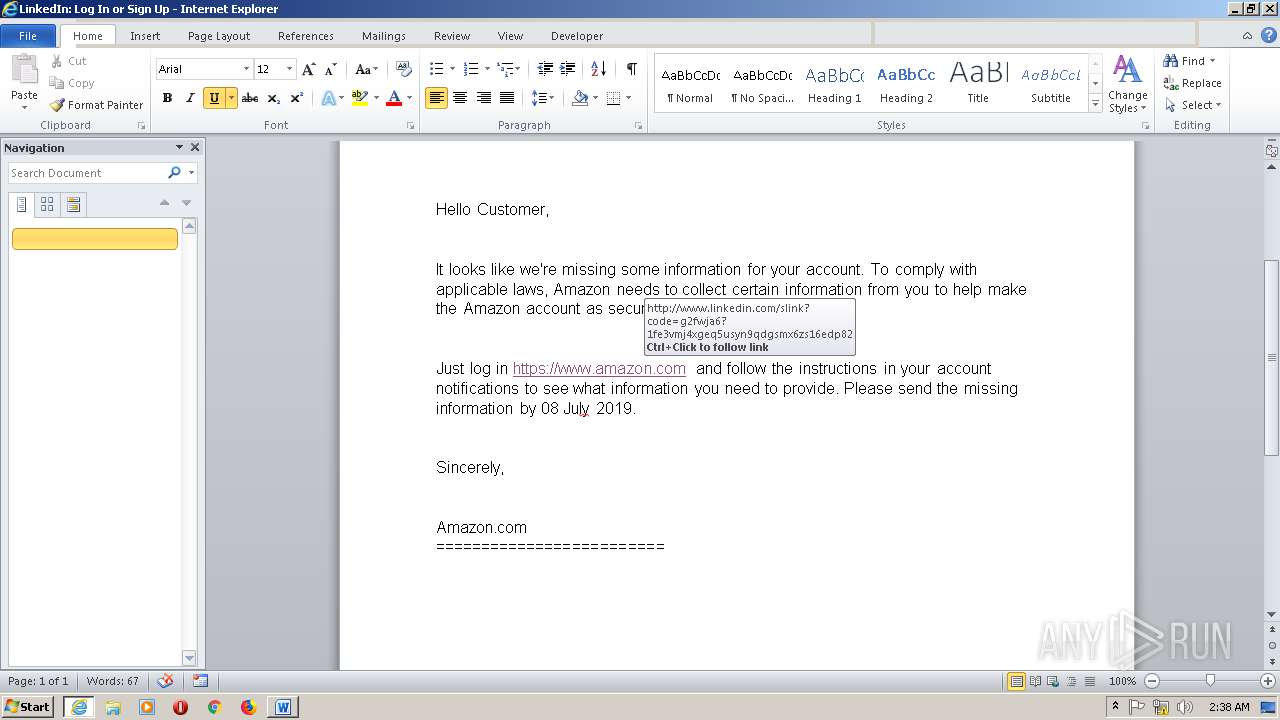This screenshot has width=1280, height=720.
Task: Grow font size
Action: click(309, 69)
